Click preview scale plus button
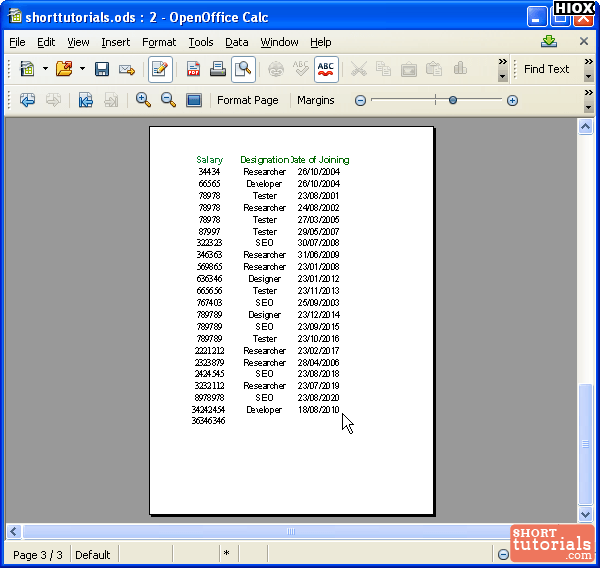The width and height of the screenshot is (600, 568). click(512, 101)
